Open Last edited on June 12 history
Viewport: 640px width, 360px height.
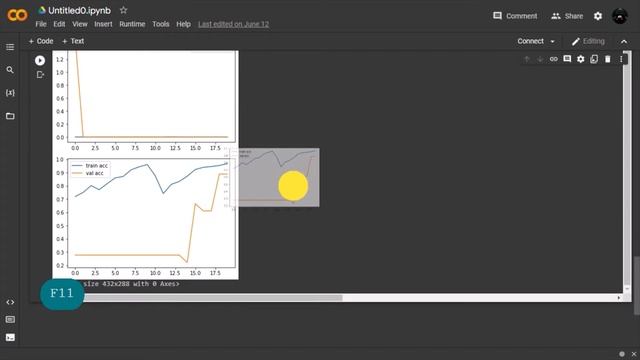(x=233, y=24)
